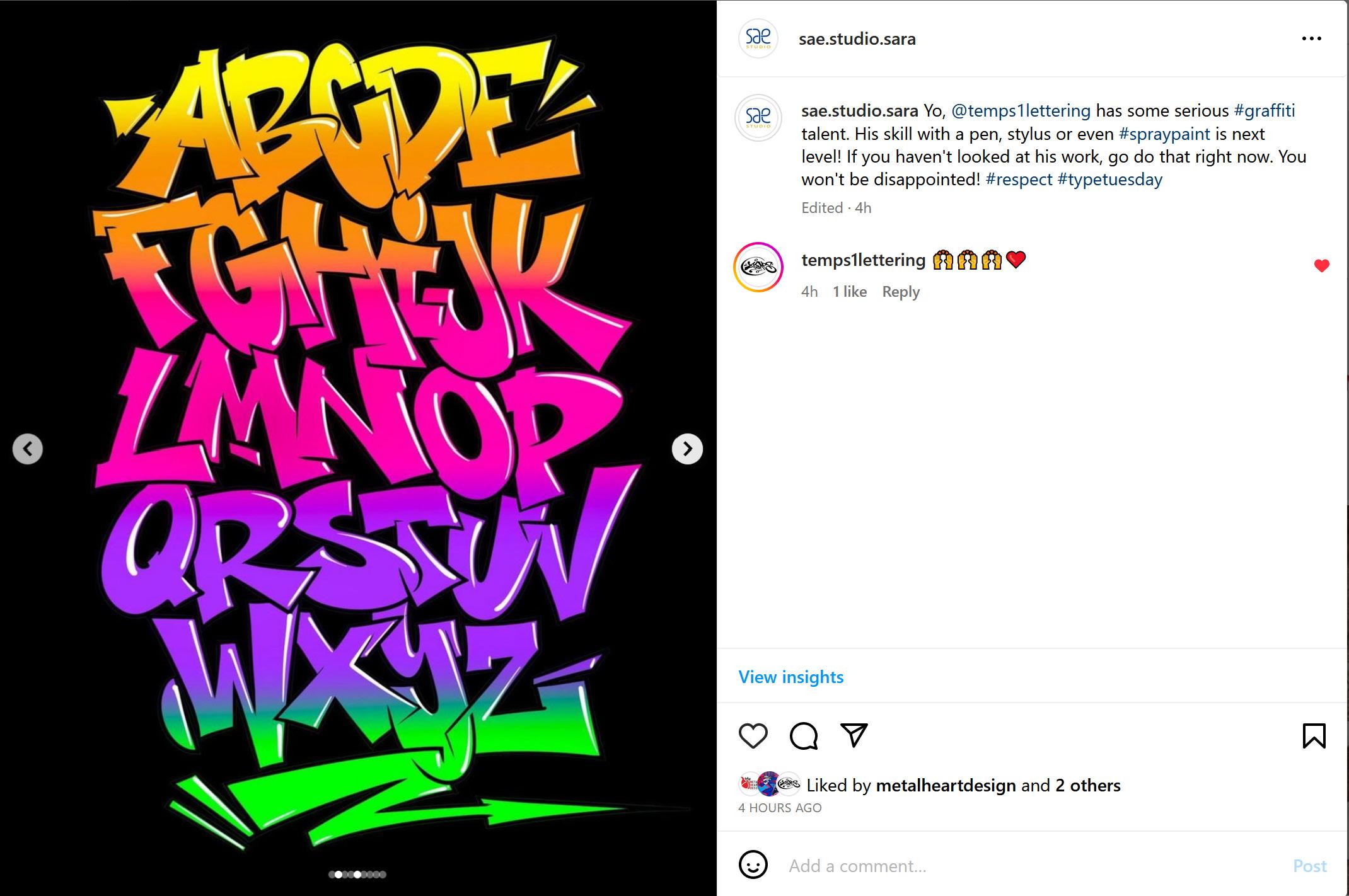Open @temps1lettering mention in caption
This screenshot has width=1349, height=896.
point(1021,111)
